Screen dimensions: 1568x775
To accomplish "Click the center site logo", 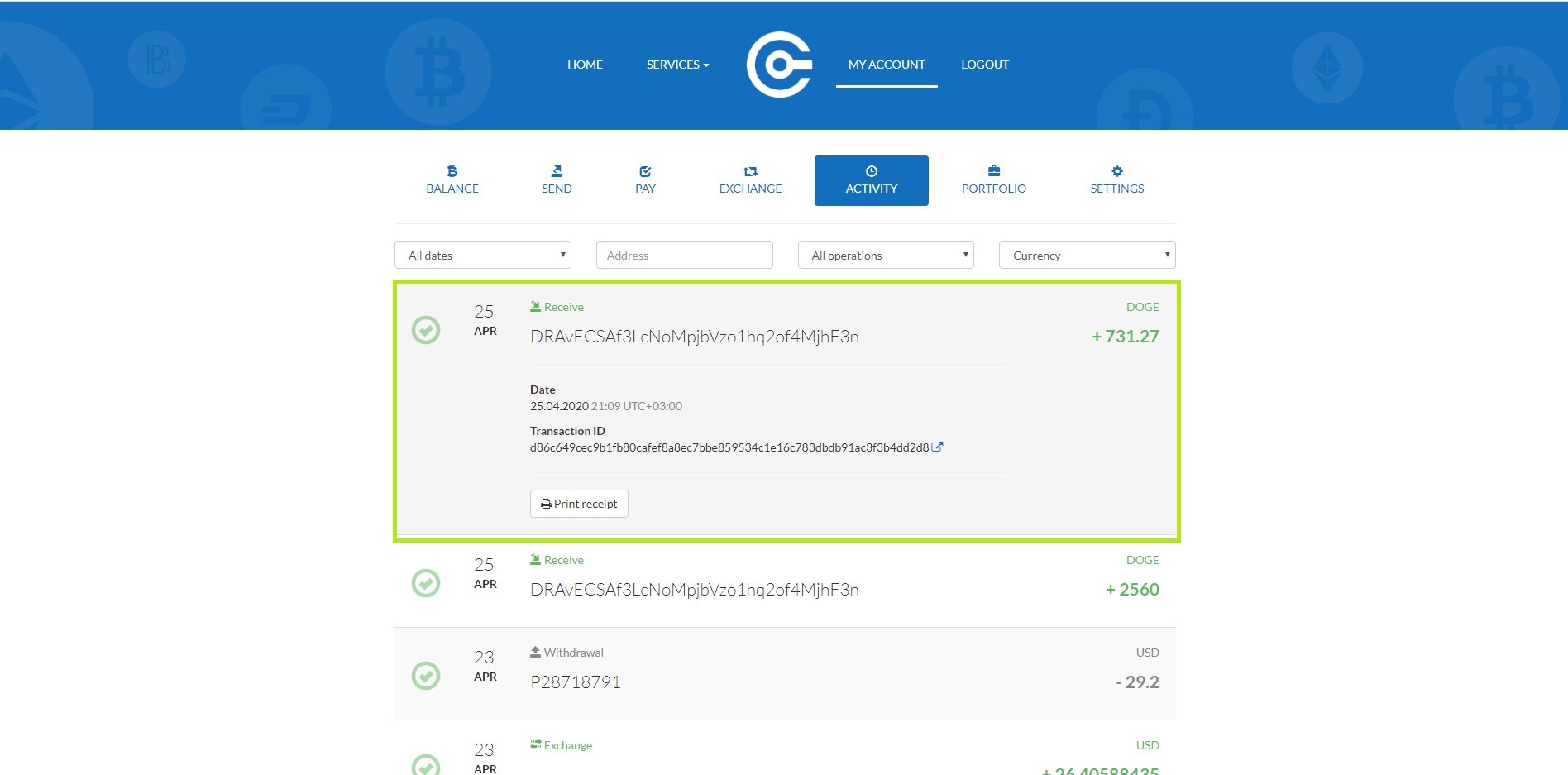I will [779, 65].
